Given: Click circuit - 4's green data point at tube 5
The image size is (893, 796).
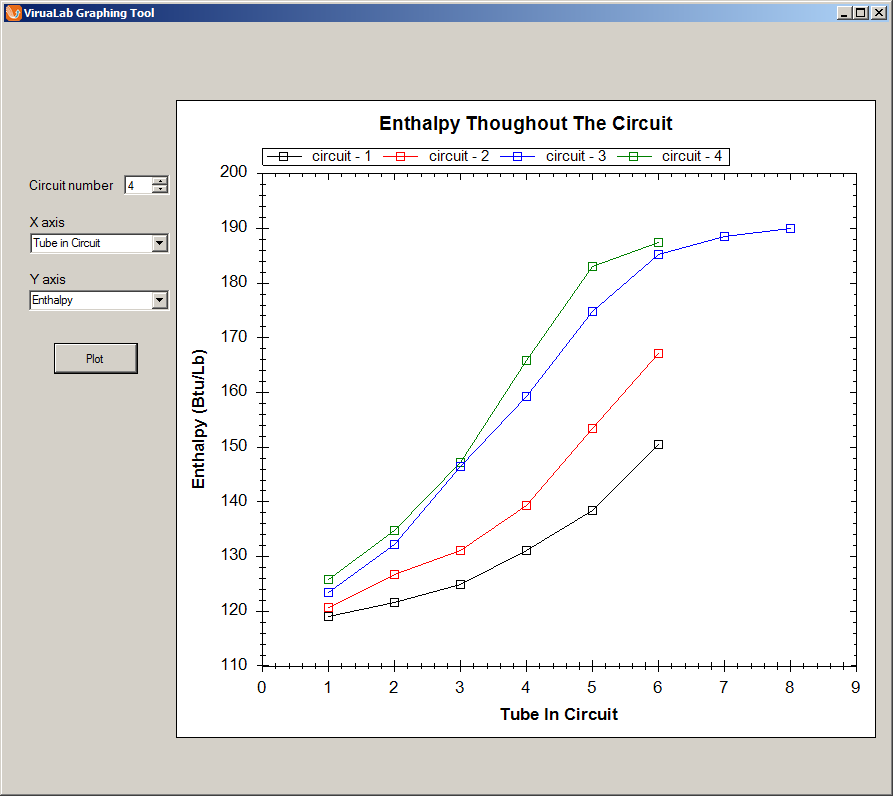Looking at the screenshot, I should (x=591, y=267).
